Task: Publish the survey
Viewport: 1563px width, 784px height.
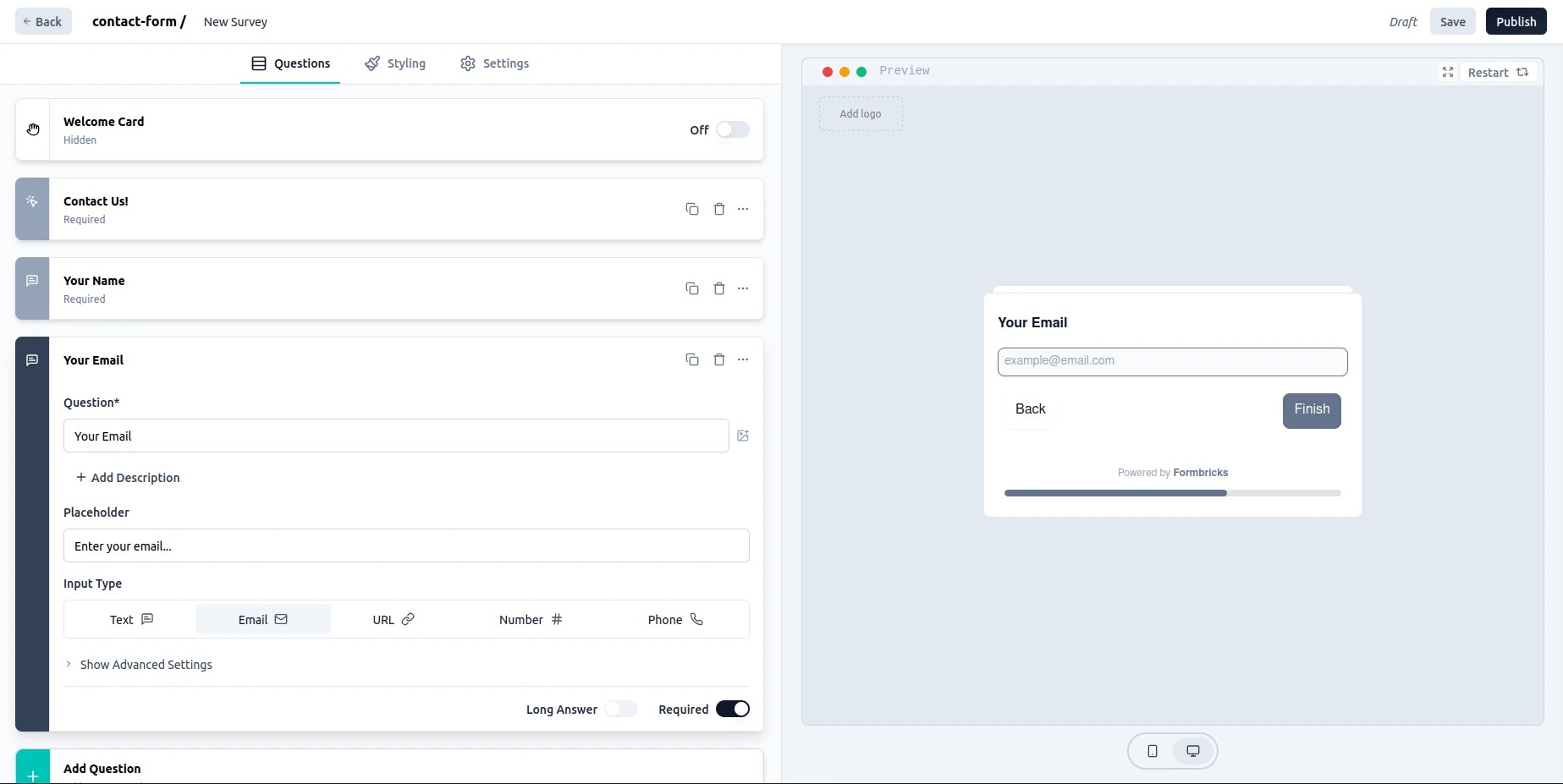Action: [1516, 21]
